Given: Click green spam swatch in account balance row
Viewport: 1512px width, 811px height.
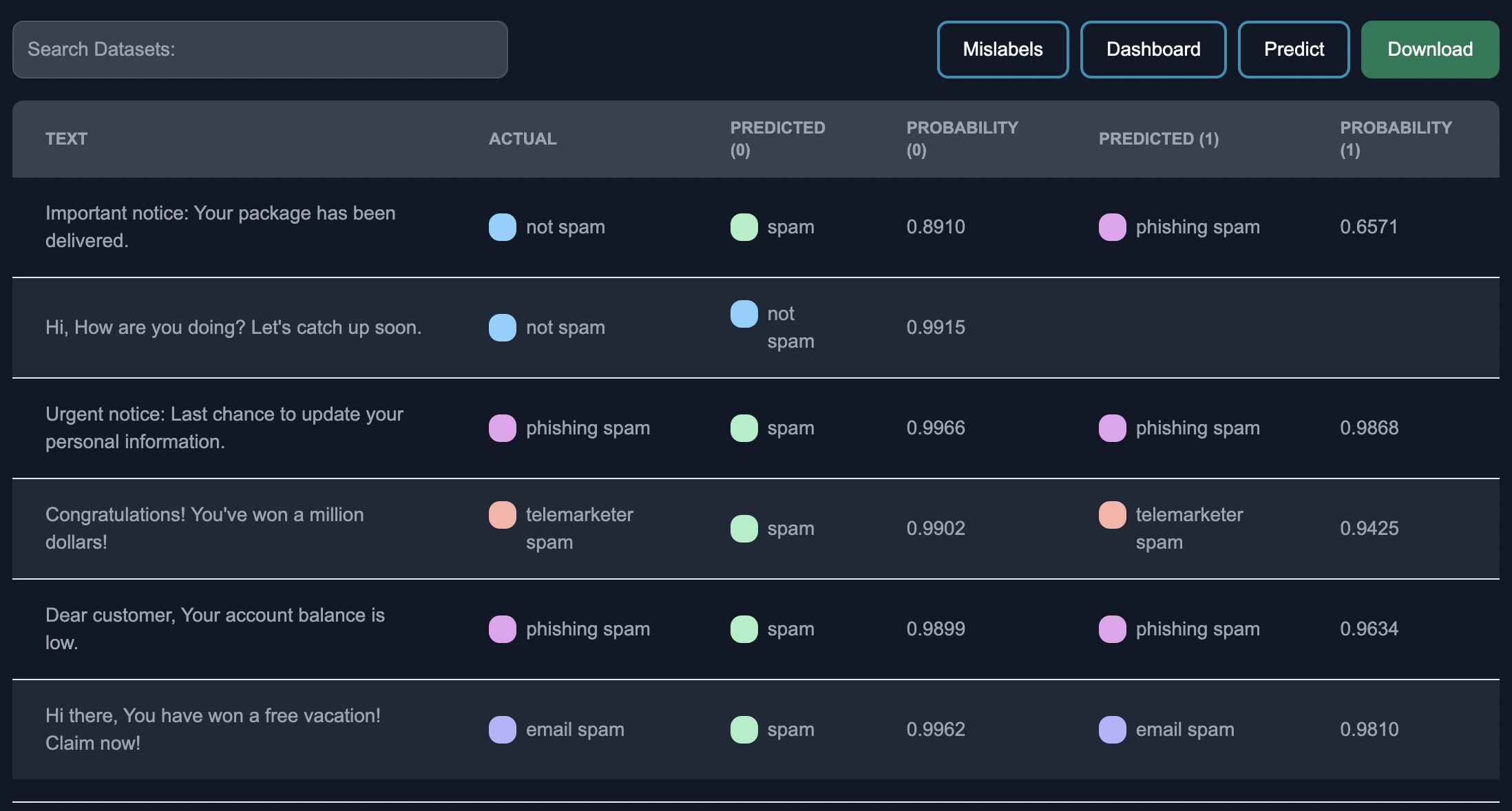Looking at the screenshot, I should coord(744,629).
